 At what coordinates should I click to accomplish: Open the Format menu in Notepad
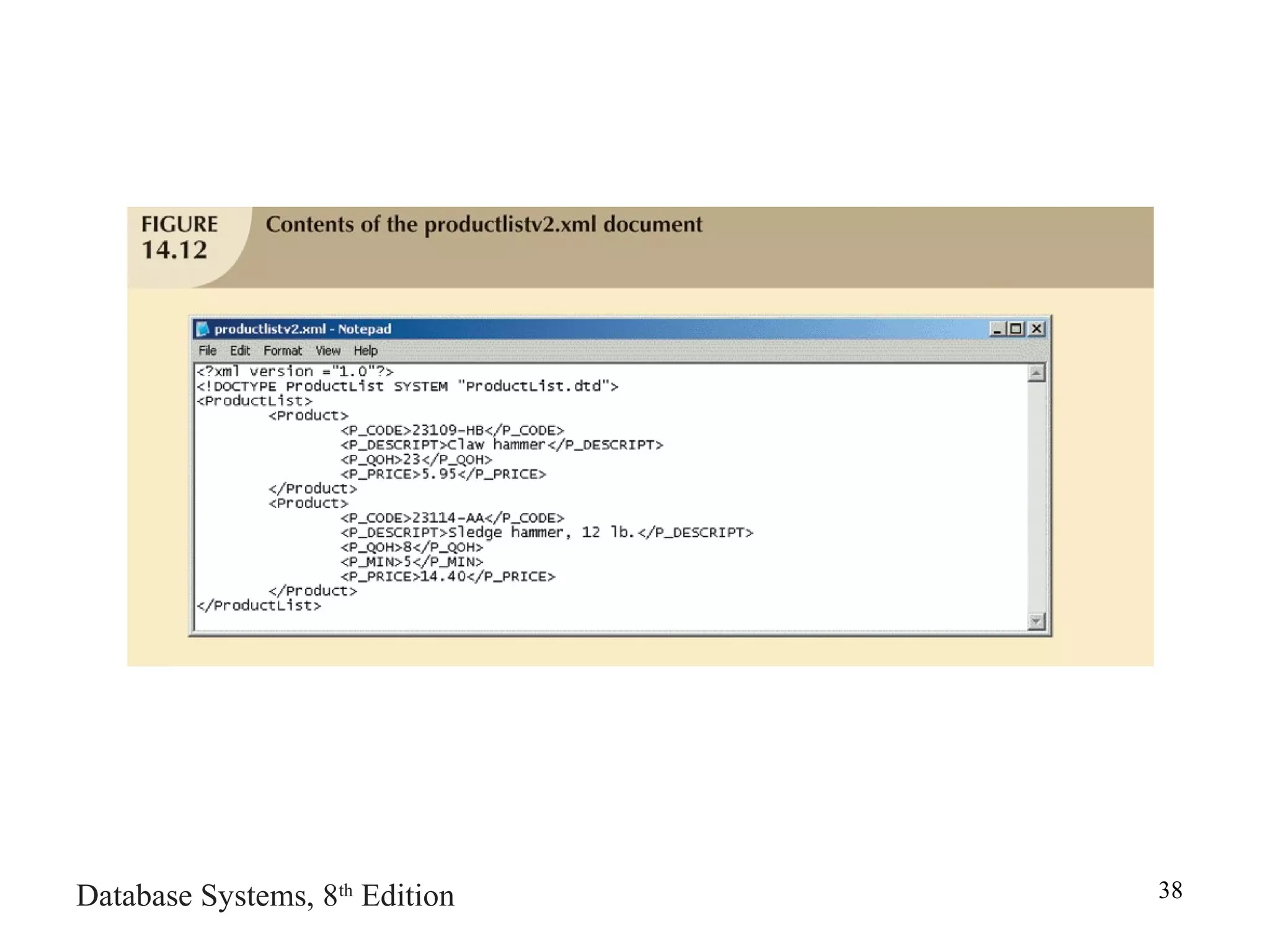point(283,351)
